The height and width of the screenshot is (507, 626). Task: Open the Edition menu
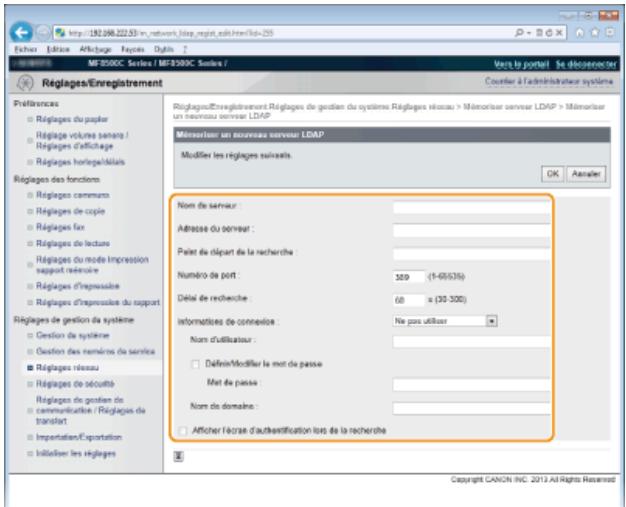(x=58, y=50)
